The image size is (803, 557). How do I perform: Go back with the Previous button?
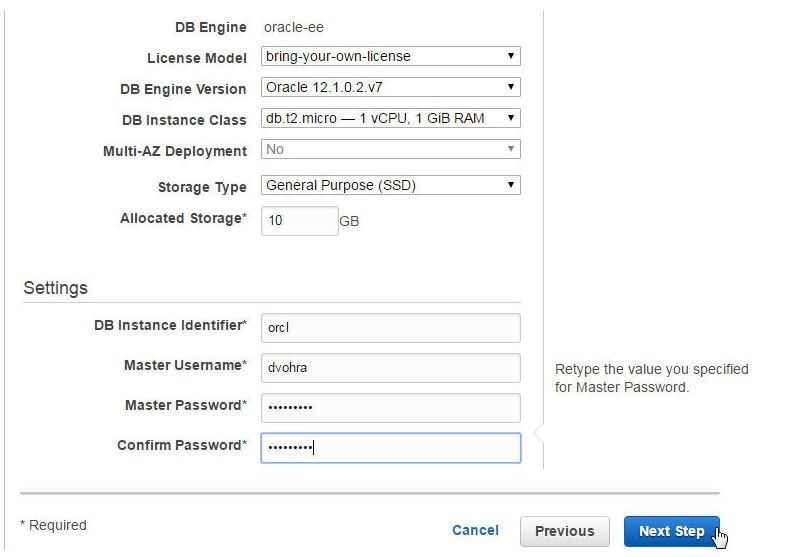pyautogui.click(x=565, y=531)
